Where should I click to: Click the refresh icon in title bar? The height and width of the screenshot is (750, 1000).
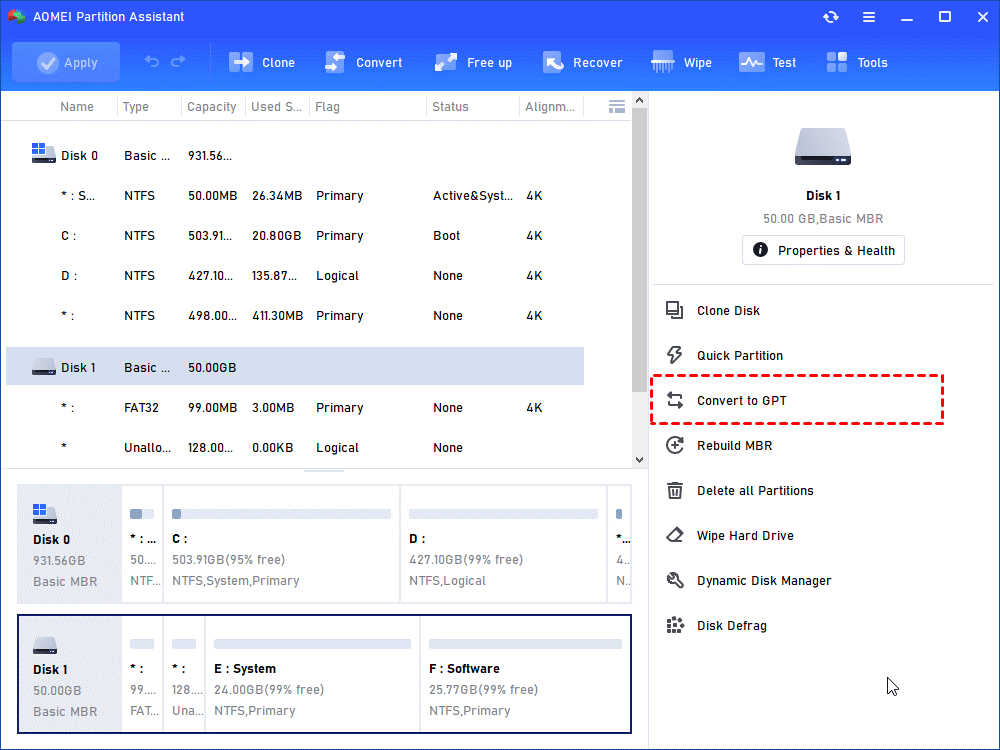831,17
